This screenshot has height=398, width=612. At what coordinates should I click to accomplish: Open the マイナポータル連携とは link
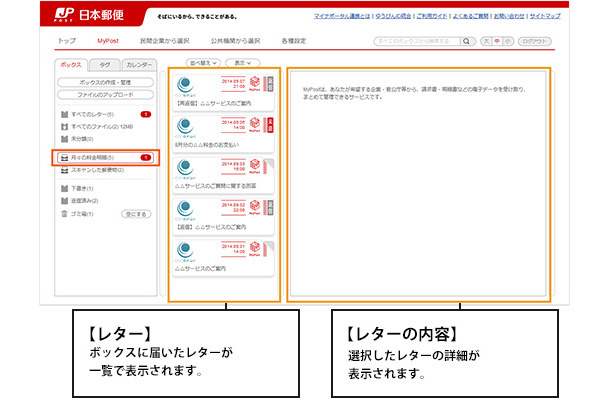tap(342, 16)
